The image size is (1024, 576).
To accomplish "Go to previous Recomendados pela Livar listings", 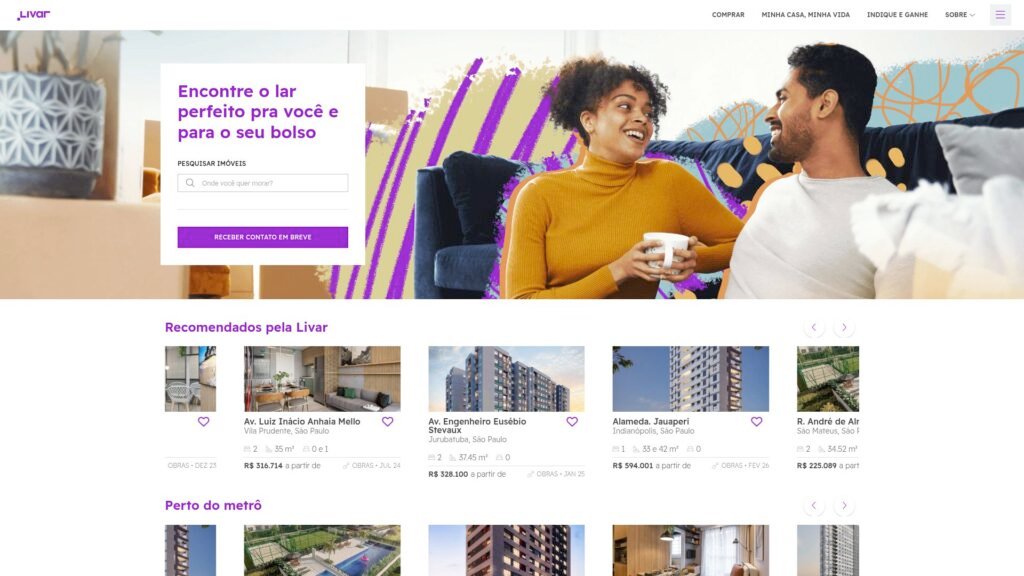I will [x=814, y=327].
